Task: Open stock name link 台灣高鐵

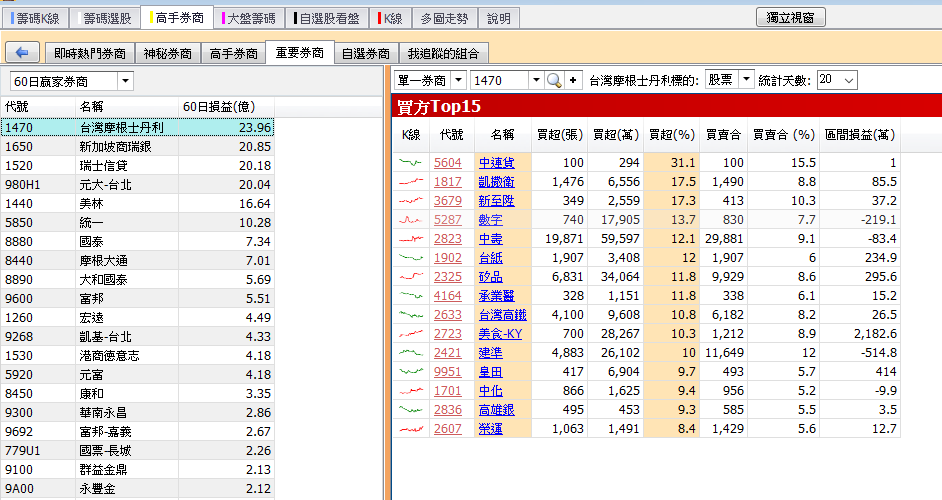Action: (502, 315)
